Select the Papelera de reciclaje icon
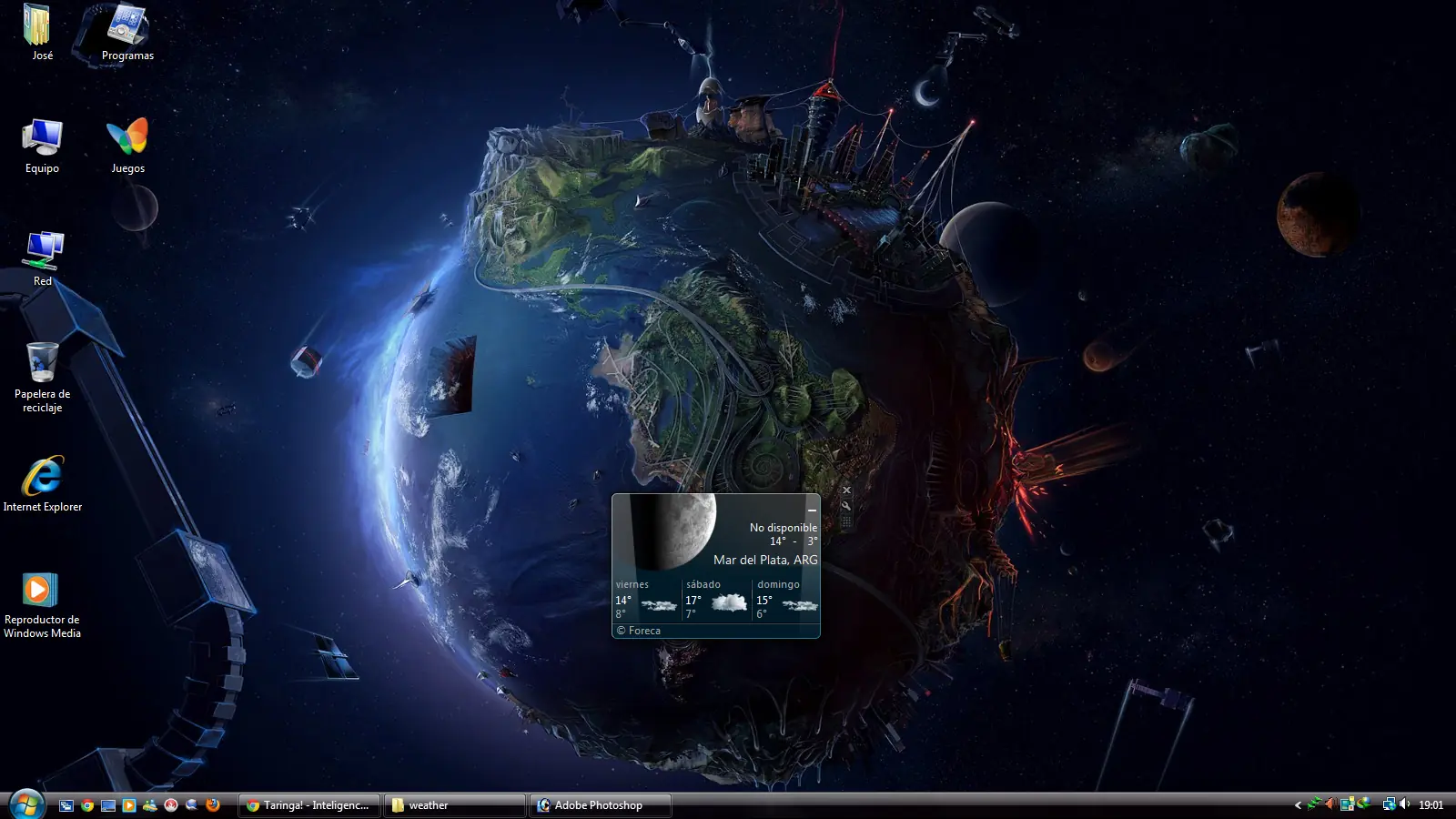This screenshot has width=1456, height=819. [42, 377]
